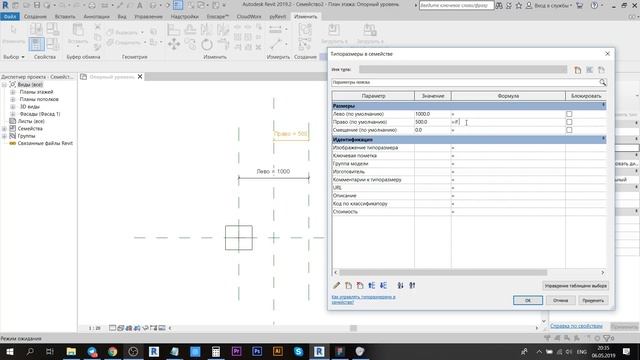Open the Файл ribbon tab
This screenshot has width=640, height=360.
[9, 16]
